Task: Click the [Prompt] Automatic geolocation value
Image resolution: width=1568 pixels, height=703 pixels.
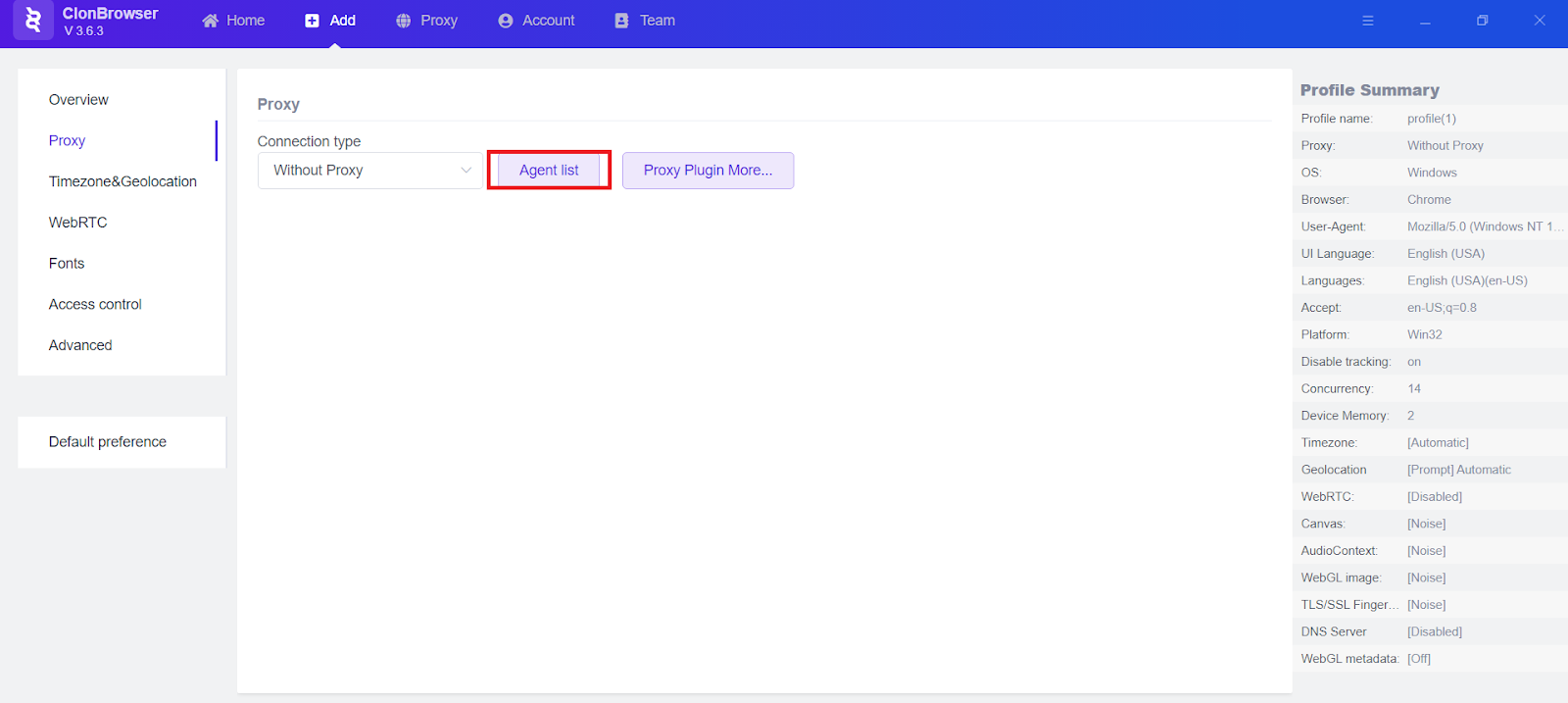Action: click(1459, 471)
